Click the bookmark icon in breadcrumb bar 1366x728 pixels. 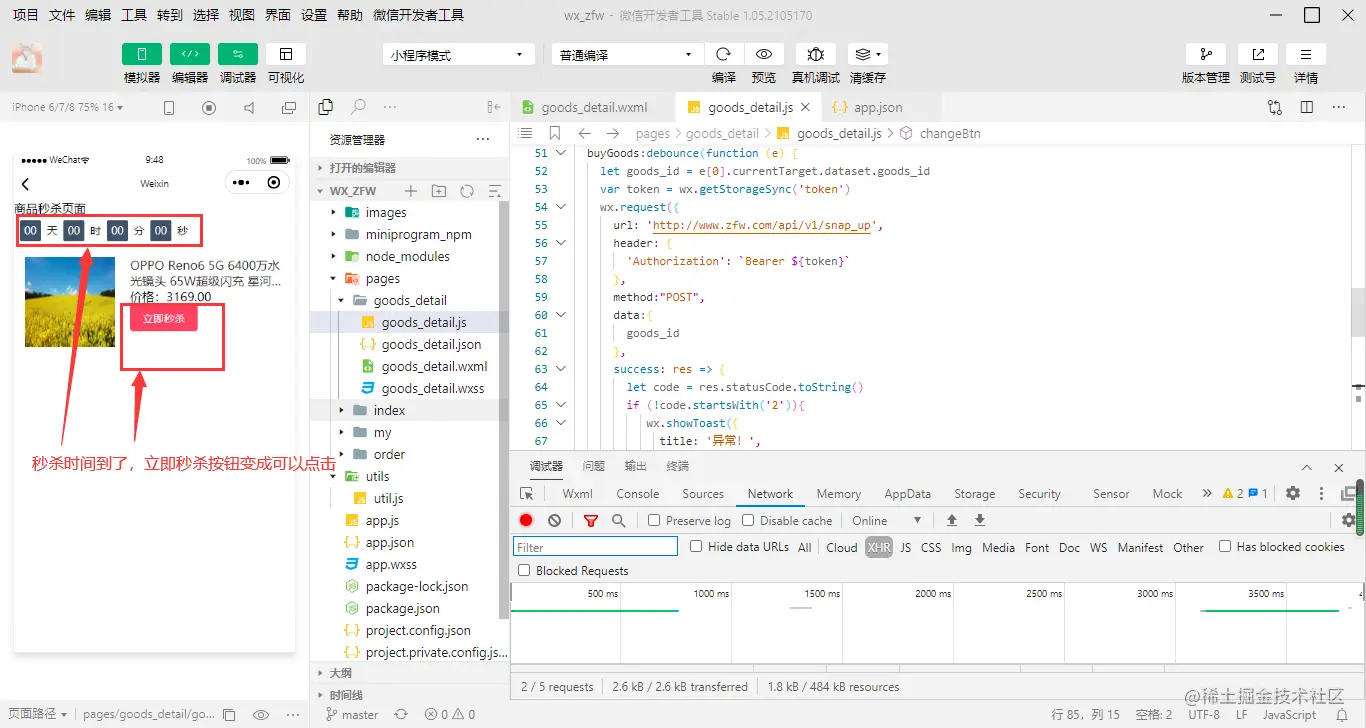click(555, 133)
